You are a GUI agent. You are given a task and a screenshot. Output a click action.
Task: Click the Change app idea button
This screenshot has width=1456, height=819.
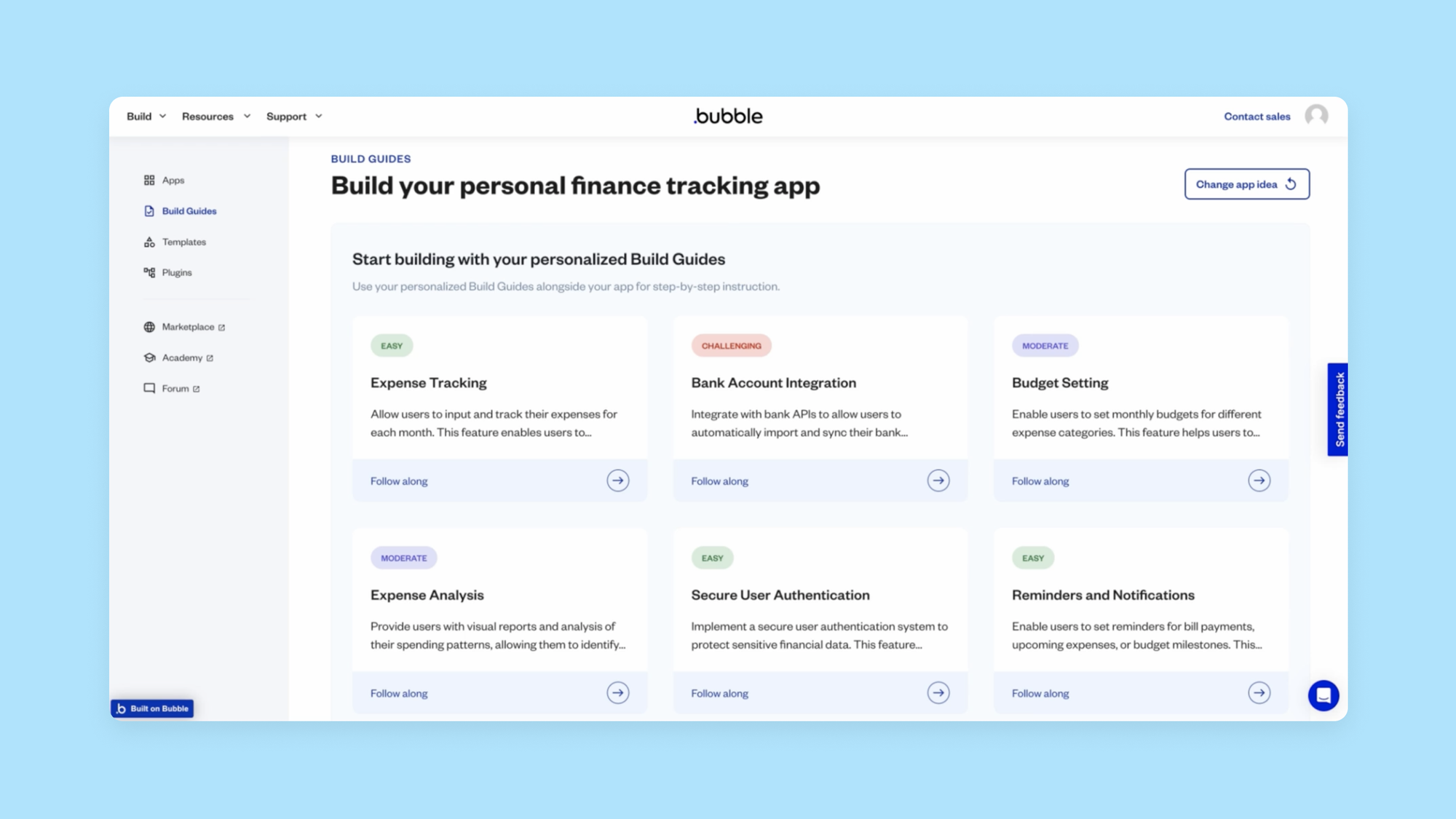1246,184
